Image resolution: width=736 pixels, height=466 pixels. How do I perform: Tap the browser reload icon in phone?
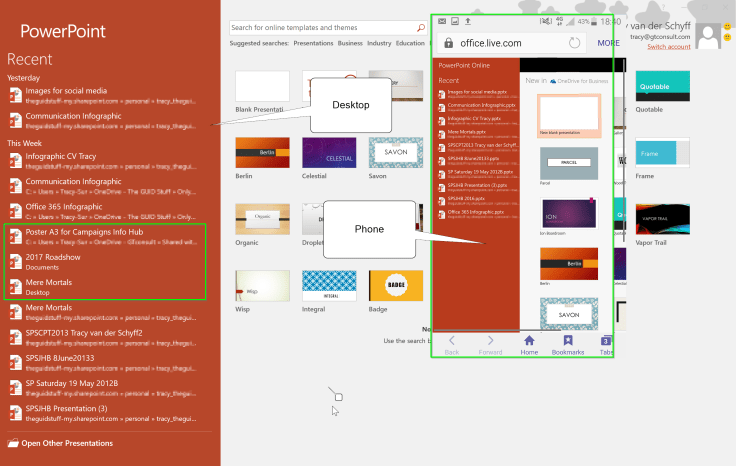[x=573, y=43]
